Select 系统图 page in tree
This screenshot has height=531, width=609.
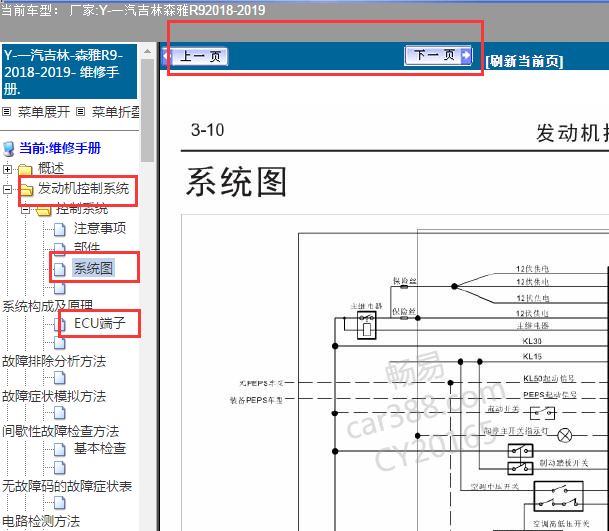click(94, 268)
